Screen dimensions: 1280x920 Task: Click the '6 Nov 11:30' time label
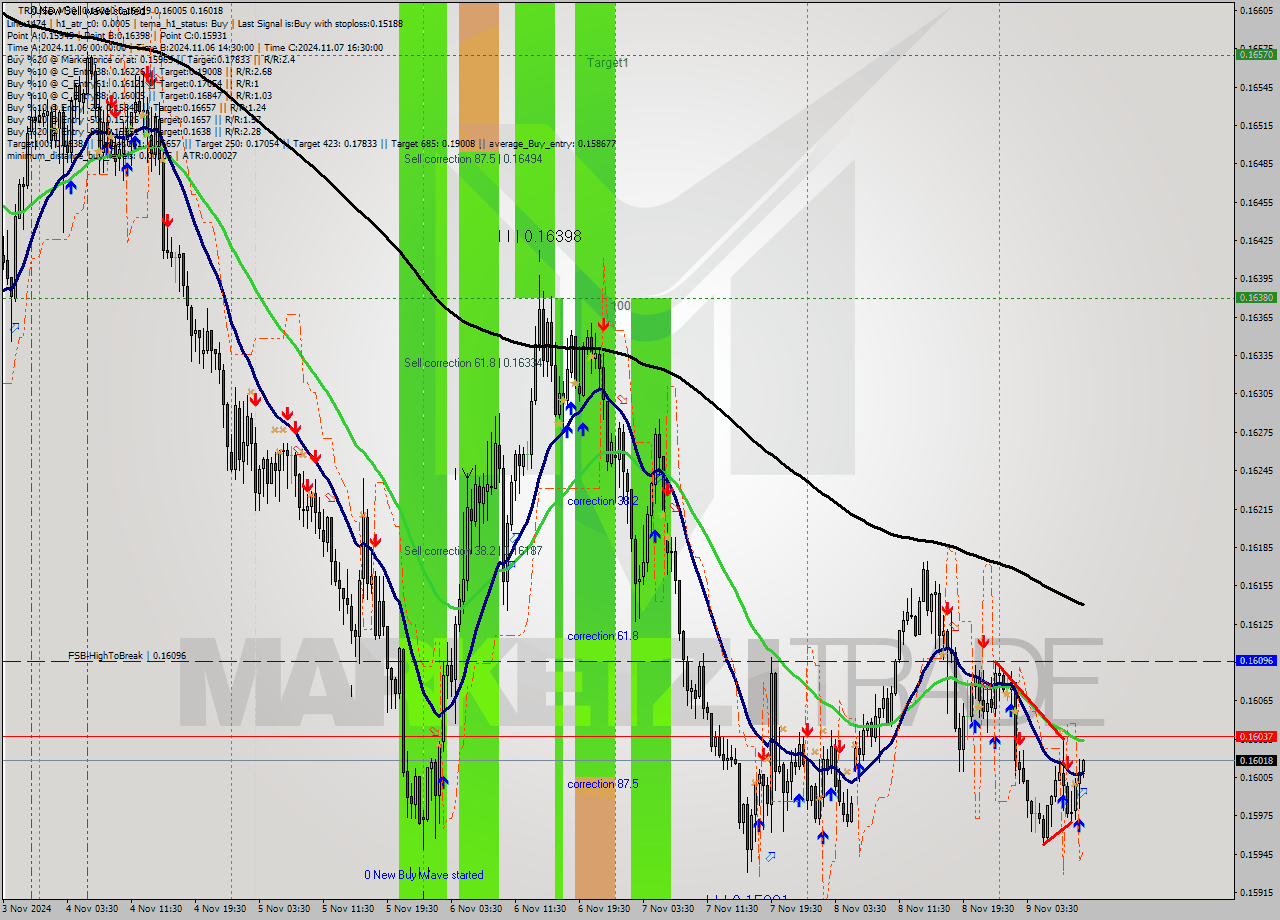[540, 909]
